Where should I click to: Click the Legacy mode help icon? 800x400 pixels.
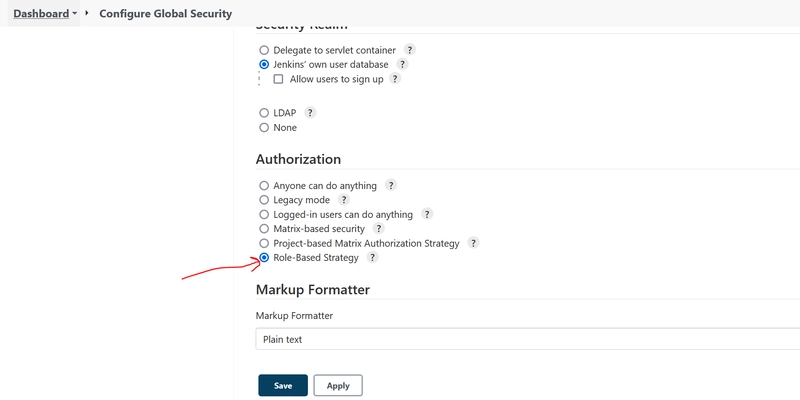[344, 200]
